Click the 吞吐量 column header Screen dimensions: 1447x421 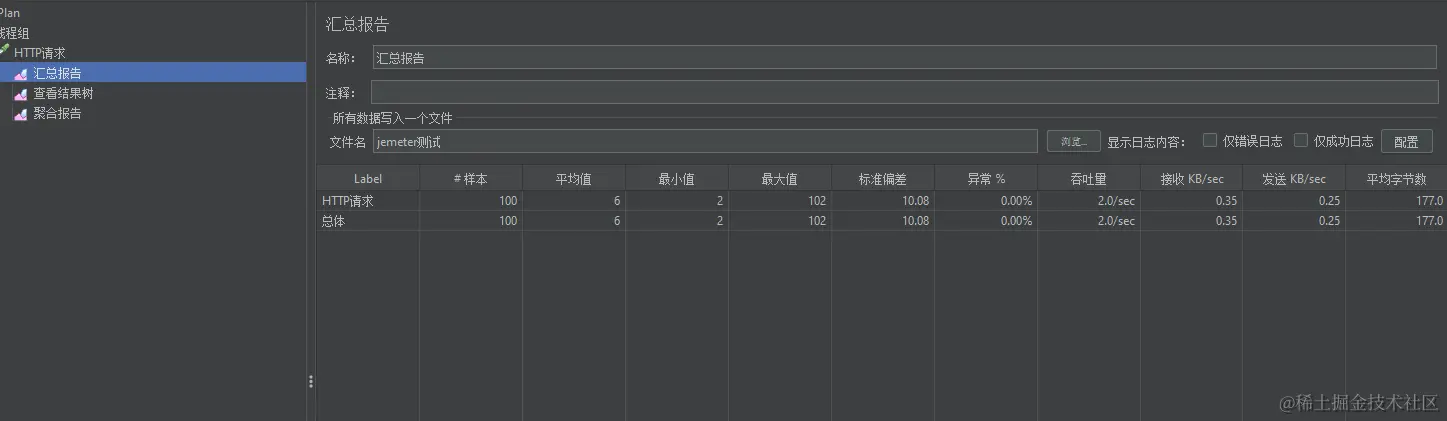tap(1089, 179)
